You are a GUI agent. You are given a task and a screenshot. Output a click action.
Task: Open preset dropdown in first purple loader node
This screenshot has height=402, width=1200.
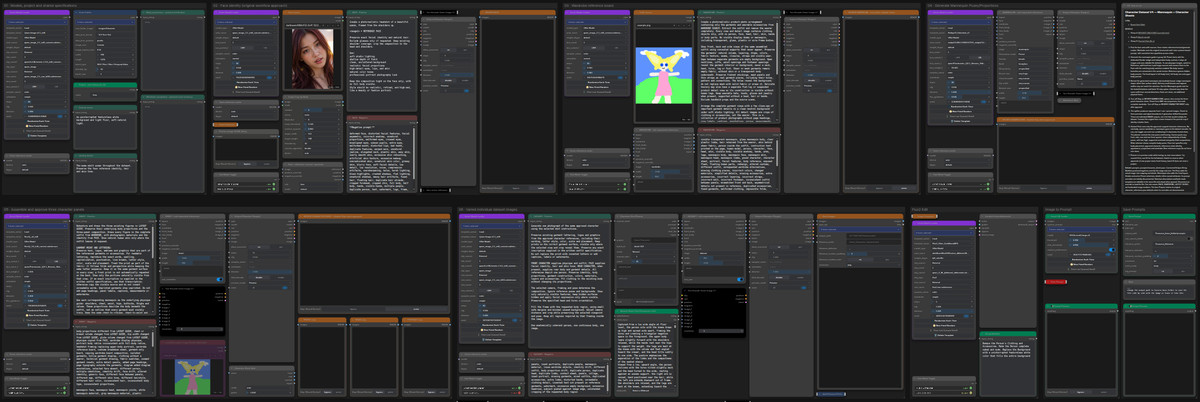pyautogui.click(x=37, y=22)
